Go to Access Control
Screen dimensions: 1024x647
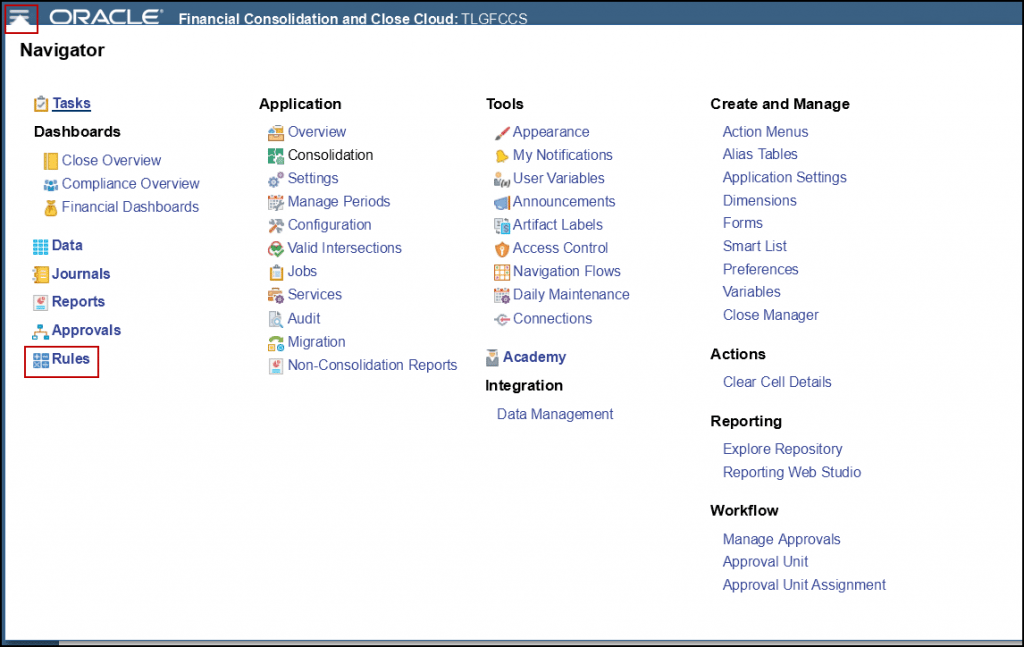pyautogui.click(x=560, y=248)
